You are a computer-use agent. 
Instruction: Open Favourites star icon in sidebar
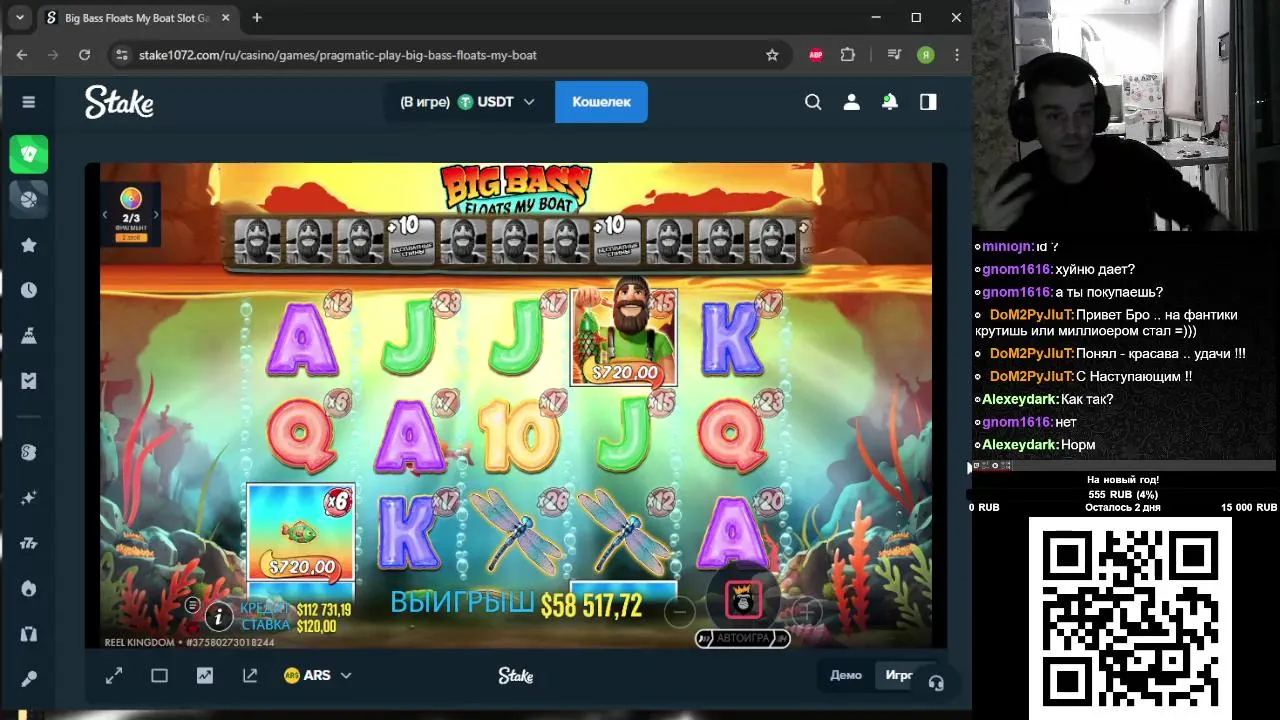click(29, 245)
